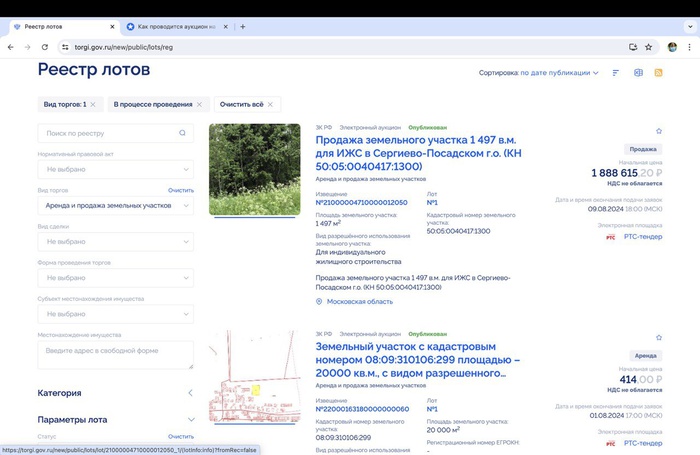Viewport: 700px width, 455px height.
Task: Click 'Очистить' link next to Вид торгов
Action: pyautogui.click(x=180, y=190)
